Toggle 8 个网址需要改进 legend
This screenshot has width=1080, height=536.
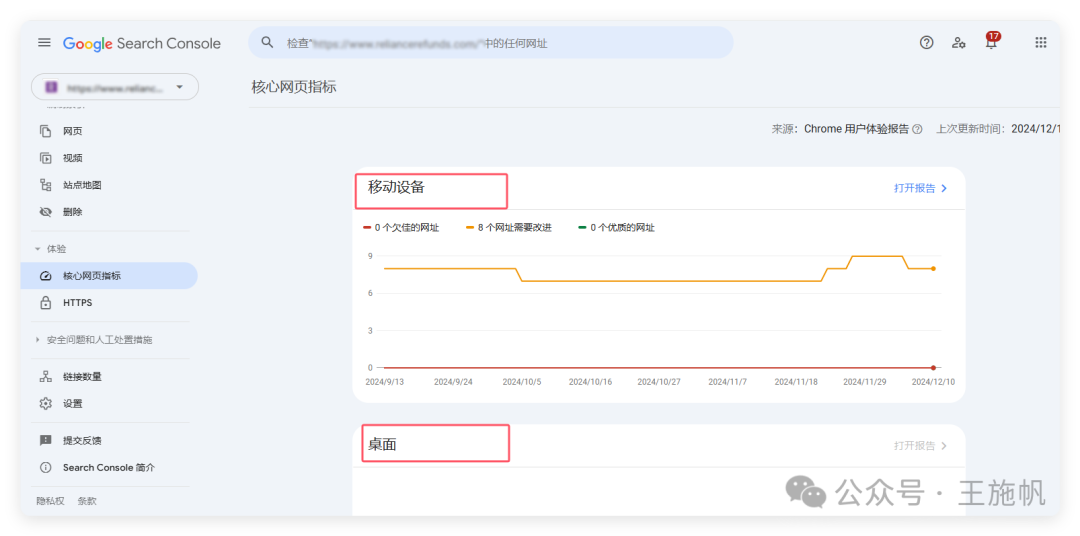tap(509, 227)
